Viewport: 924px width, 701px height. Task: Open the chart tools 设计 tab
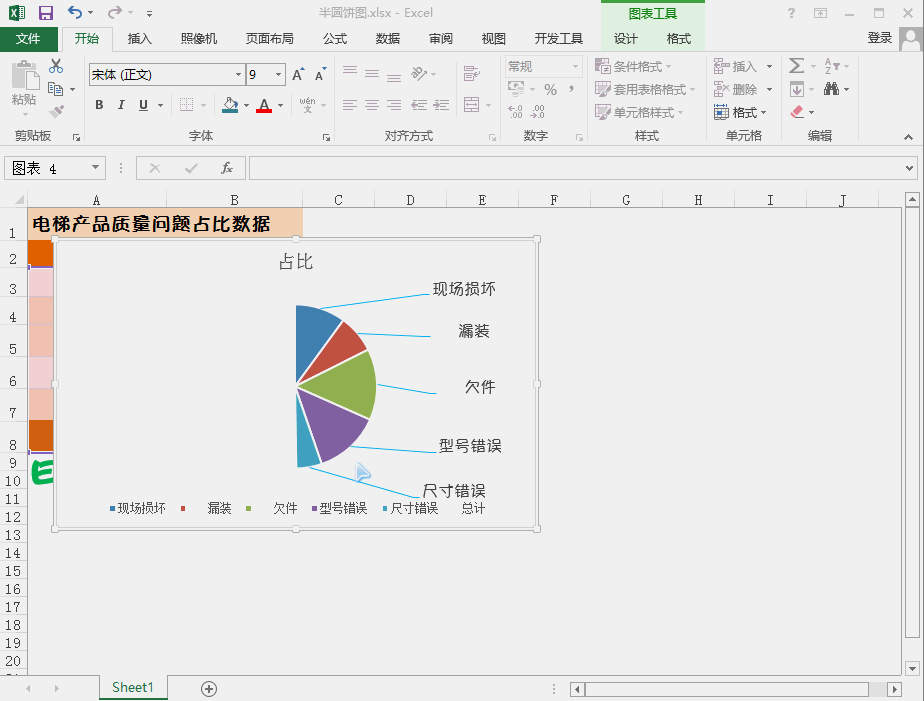[x=625, y=39]
